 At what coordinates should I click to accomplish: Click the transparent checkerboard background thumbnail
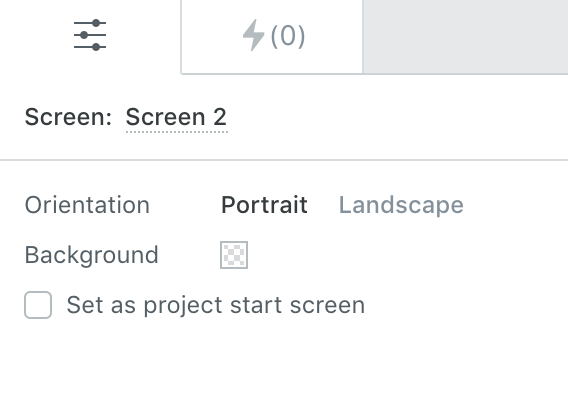pos(234,255)
